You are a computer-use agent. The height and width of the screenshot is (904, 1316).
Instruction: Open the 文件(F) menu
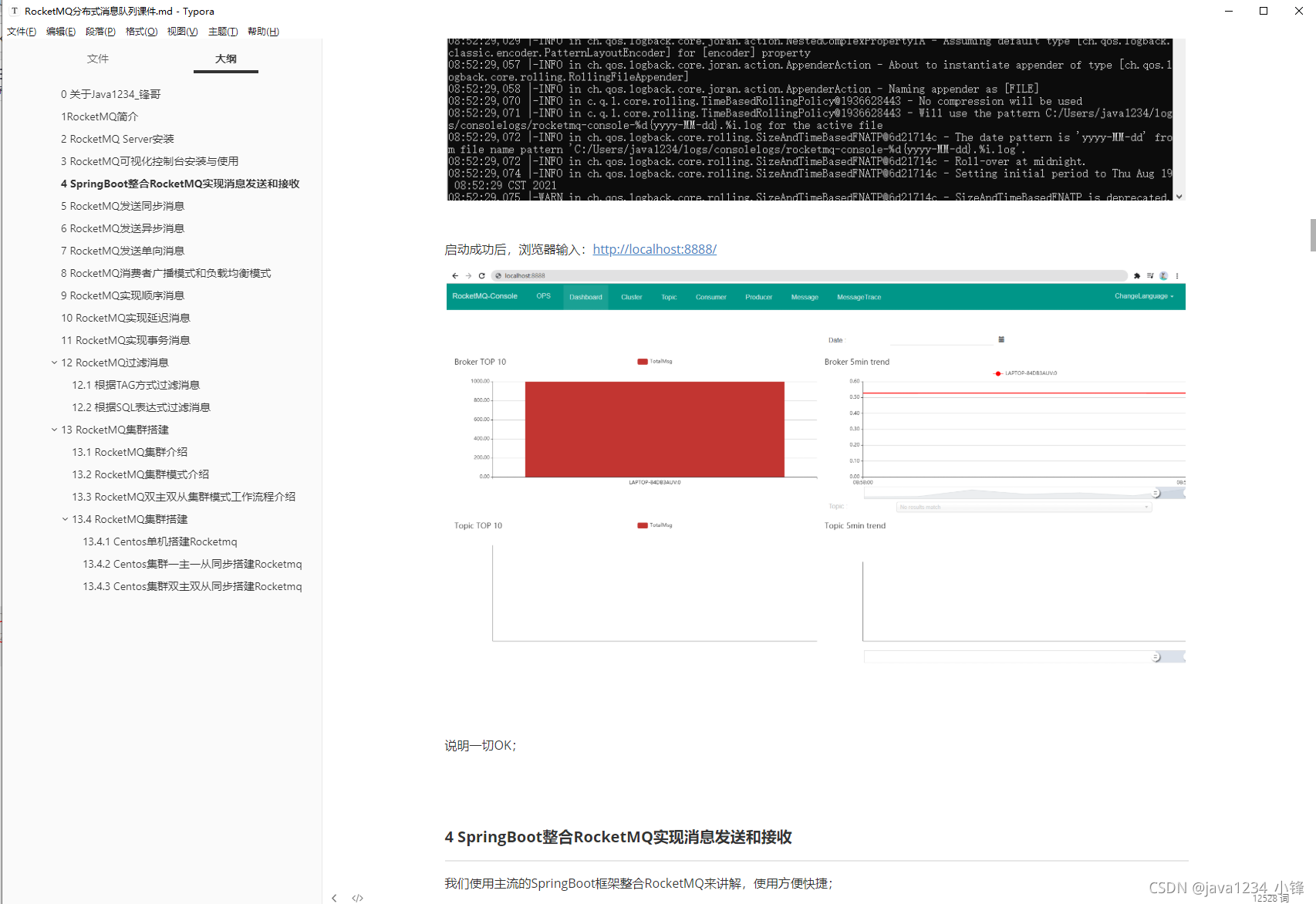22,32
